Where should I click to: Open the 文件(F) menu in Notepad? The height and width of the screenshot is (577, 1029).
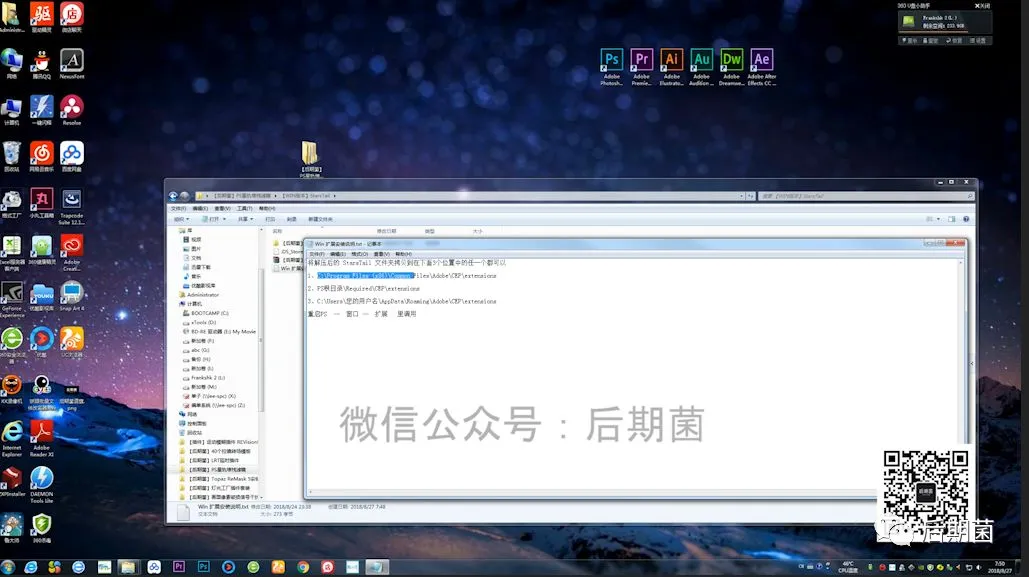[317, 254]
